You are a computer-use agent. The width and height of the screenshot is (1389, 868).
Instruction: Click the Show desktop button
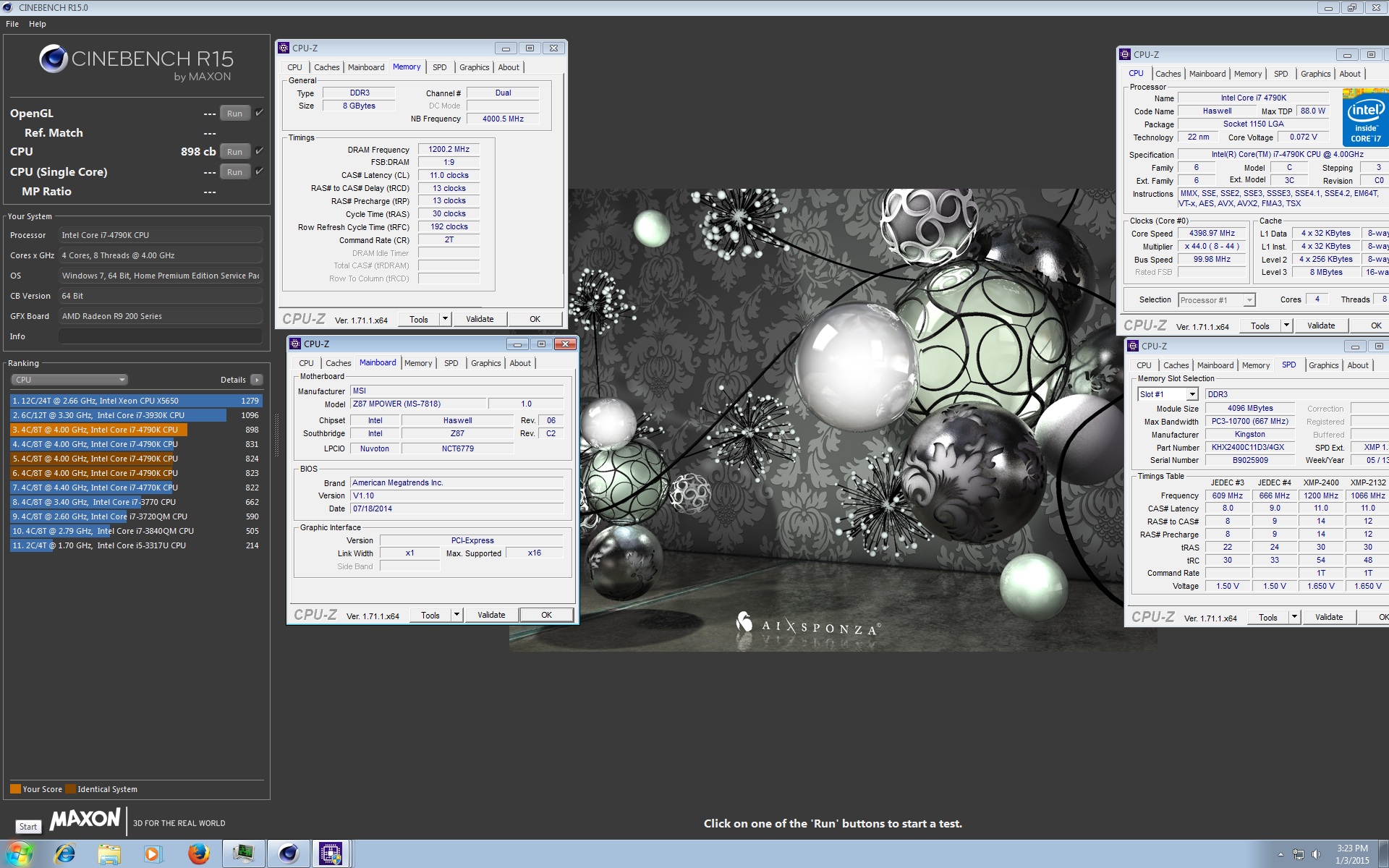tap(1384, 854)
